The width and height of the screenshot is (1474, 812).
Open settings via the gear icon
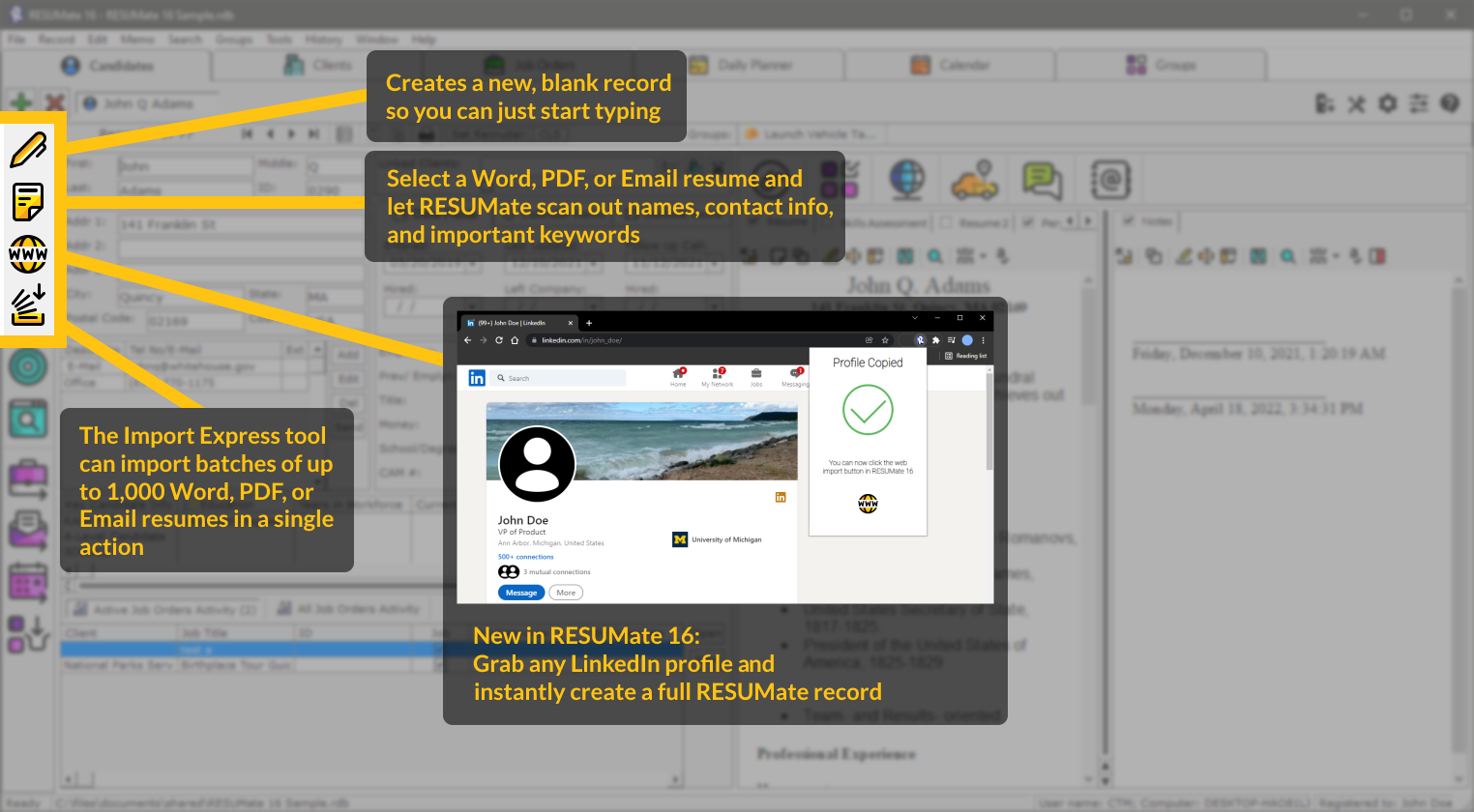pyautogui.click(x=1388, y=103)
